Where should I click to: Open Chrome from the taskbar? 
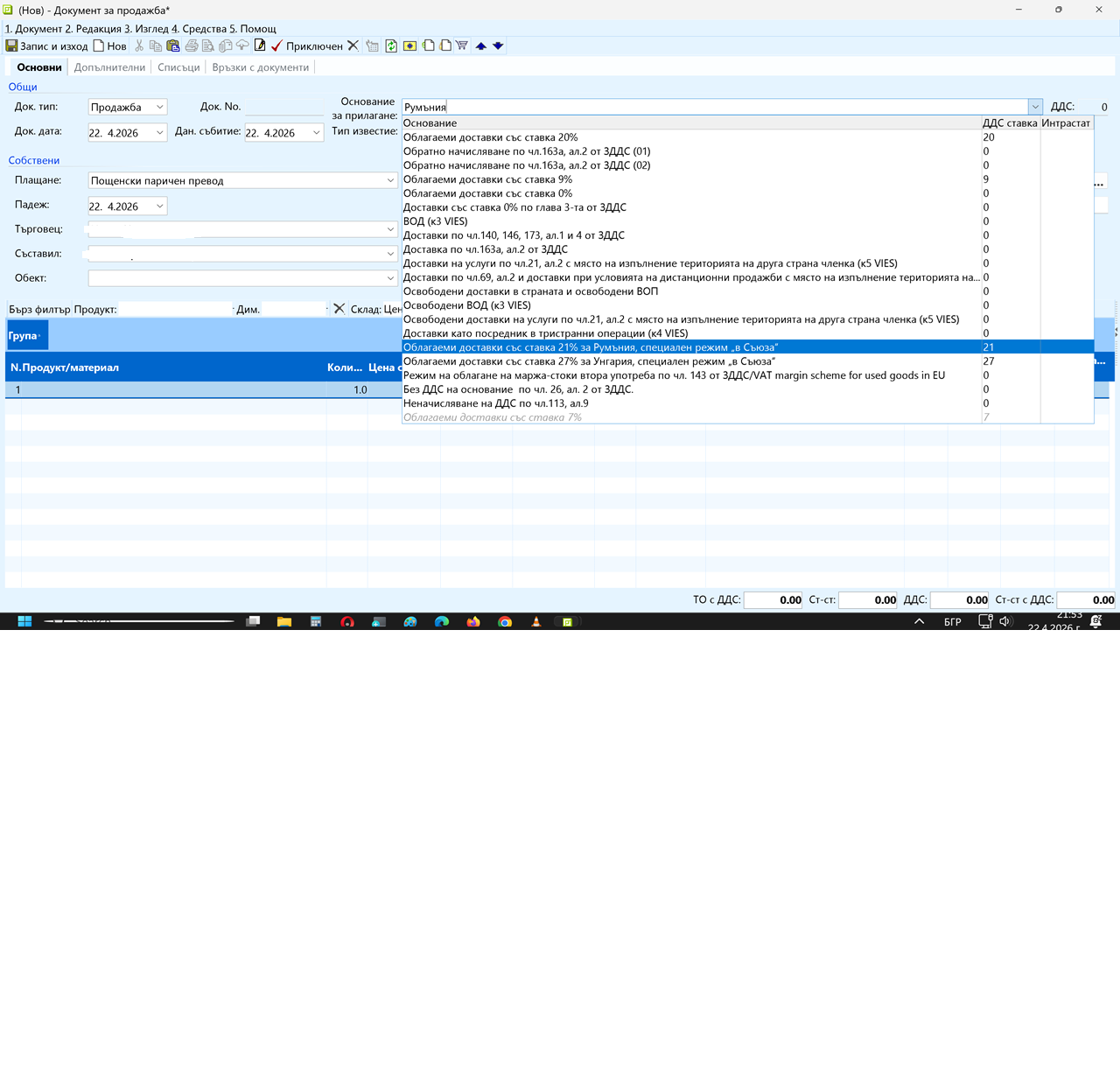pos(505,621)
